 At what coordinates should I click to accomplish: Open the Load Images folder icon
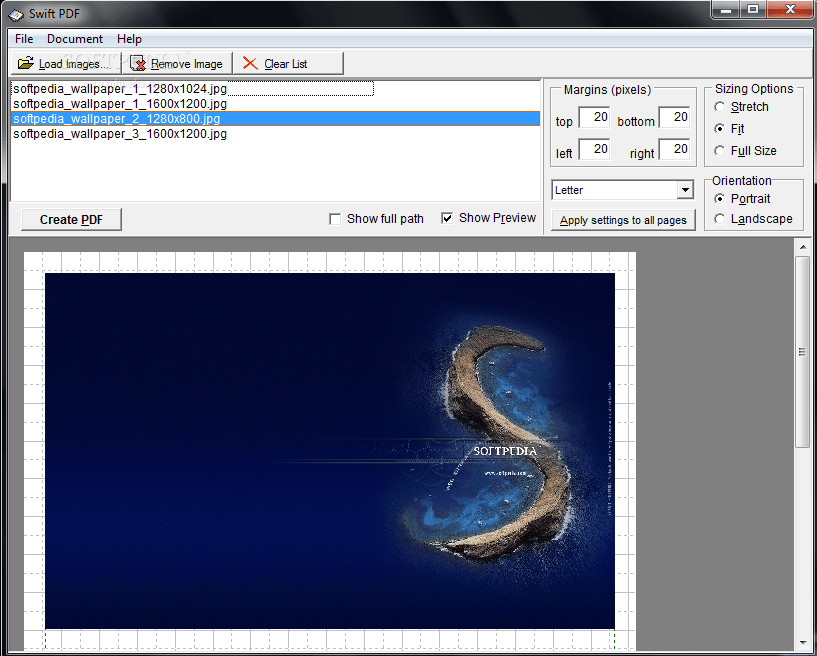pyautogui.click(x=26, y=62)
